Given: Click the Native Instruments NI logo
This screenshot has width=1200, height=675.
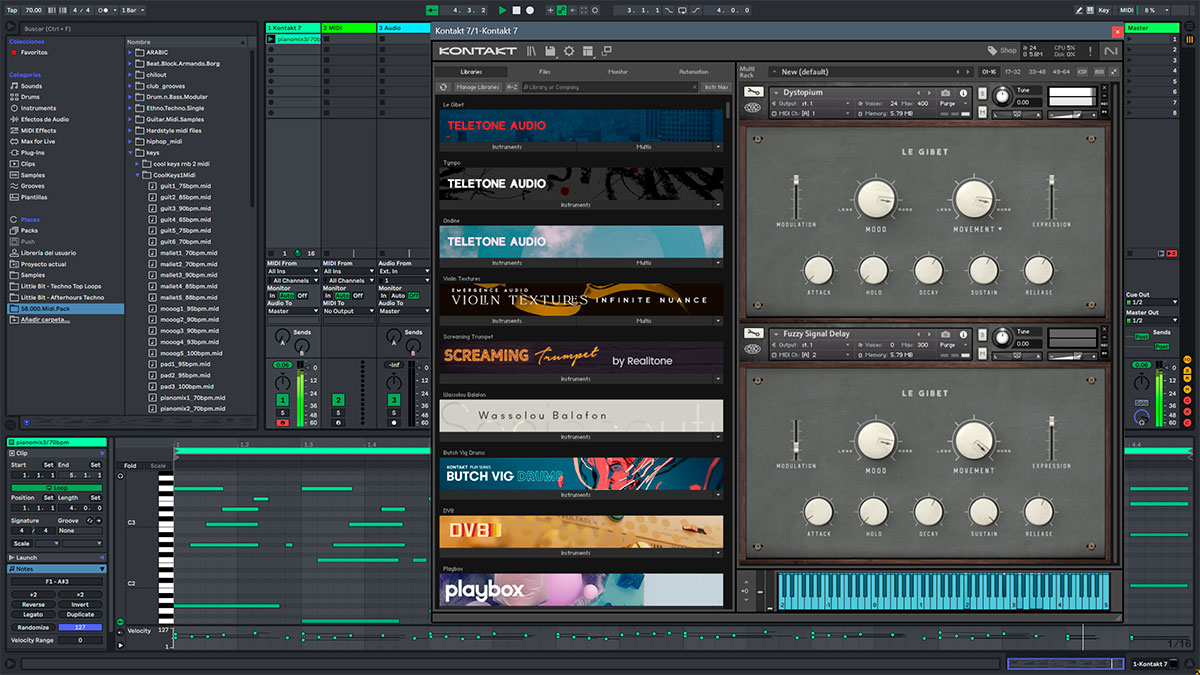Looking at the screenshot, I should point(1111,51).
